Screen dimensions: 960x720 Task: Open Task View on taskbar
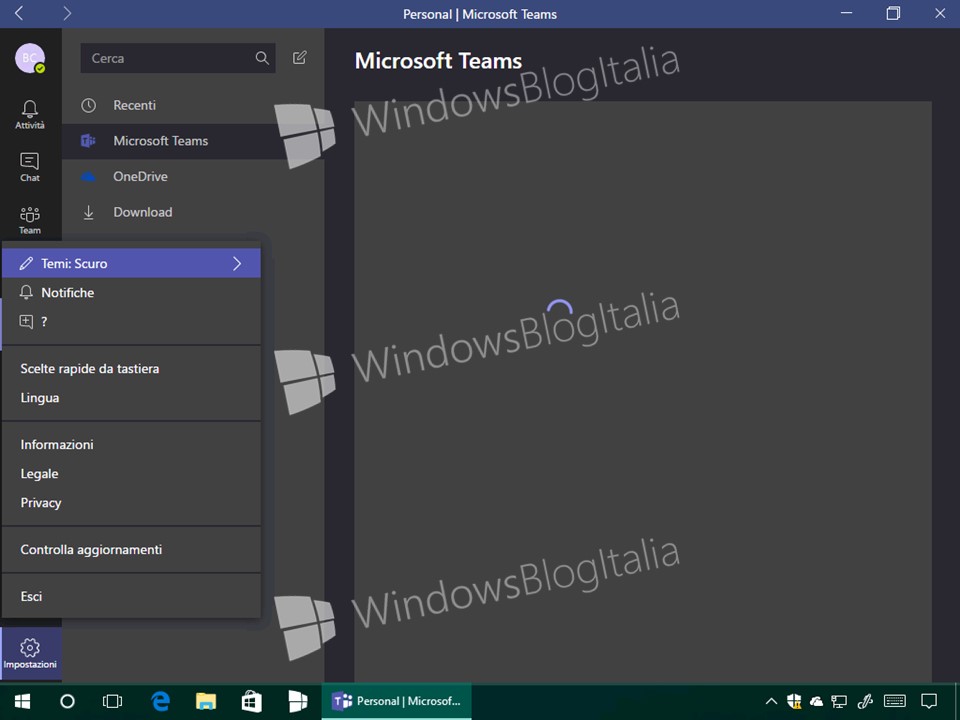(112, 701)
